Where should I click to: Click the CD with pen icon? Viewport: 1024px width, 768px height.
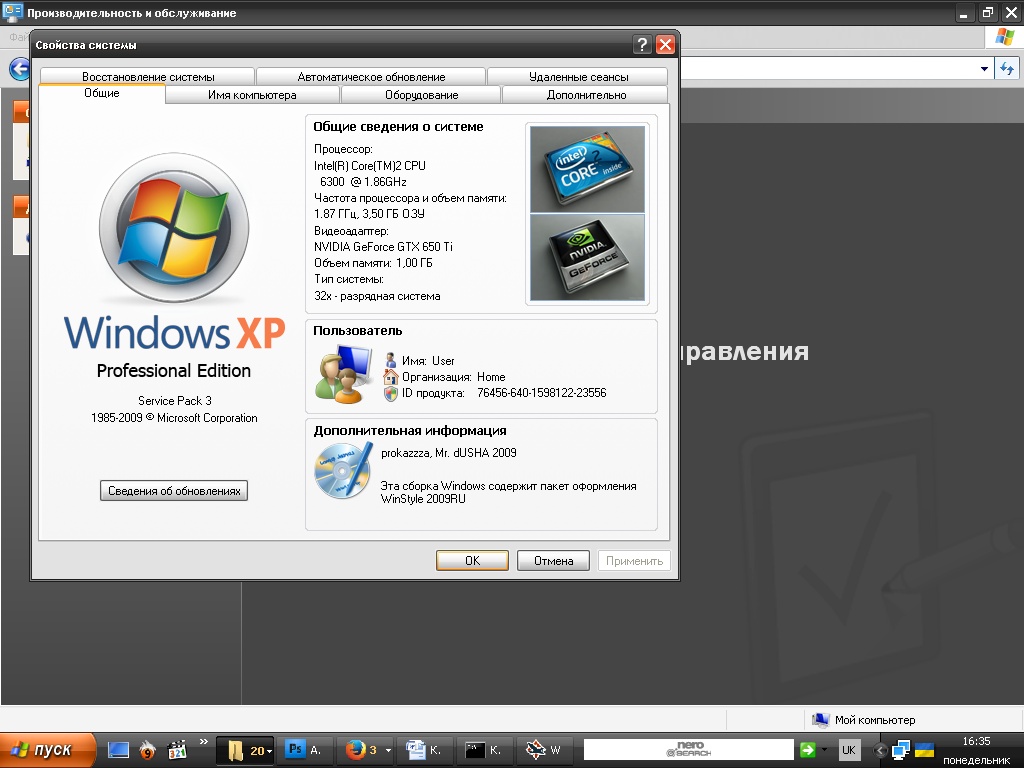pos(344,470)
